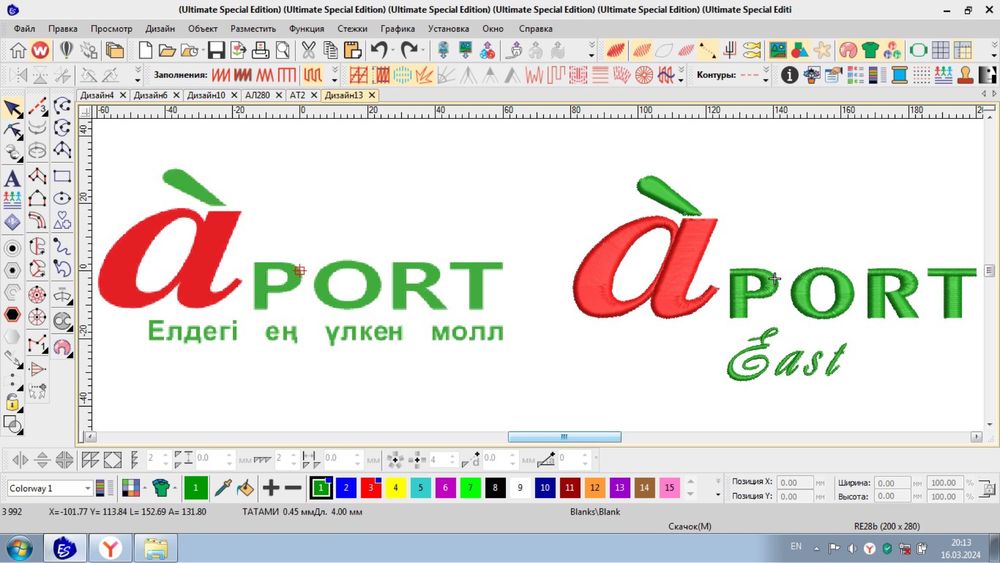Expand the redo history arrow
Viewport: 1000px width, 563px height.
(422, 50)
